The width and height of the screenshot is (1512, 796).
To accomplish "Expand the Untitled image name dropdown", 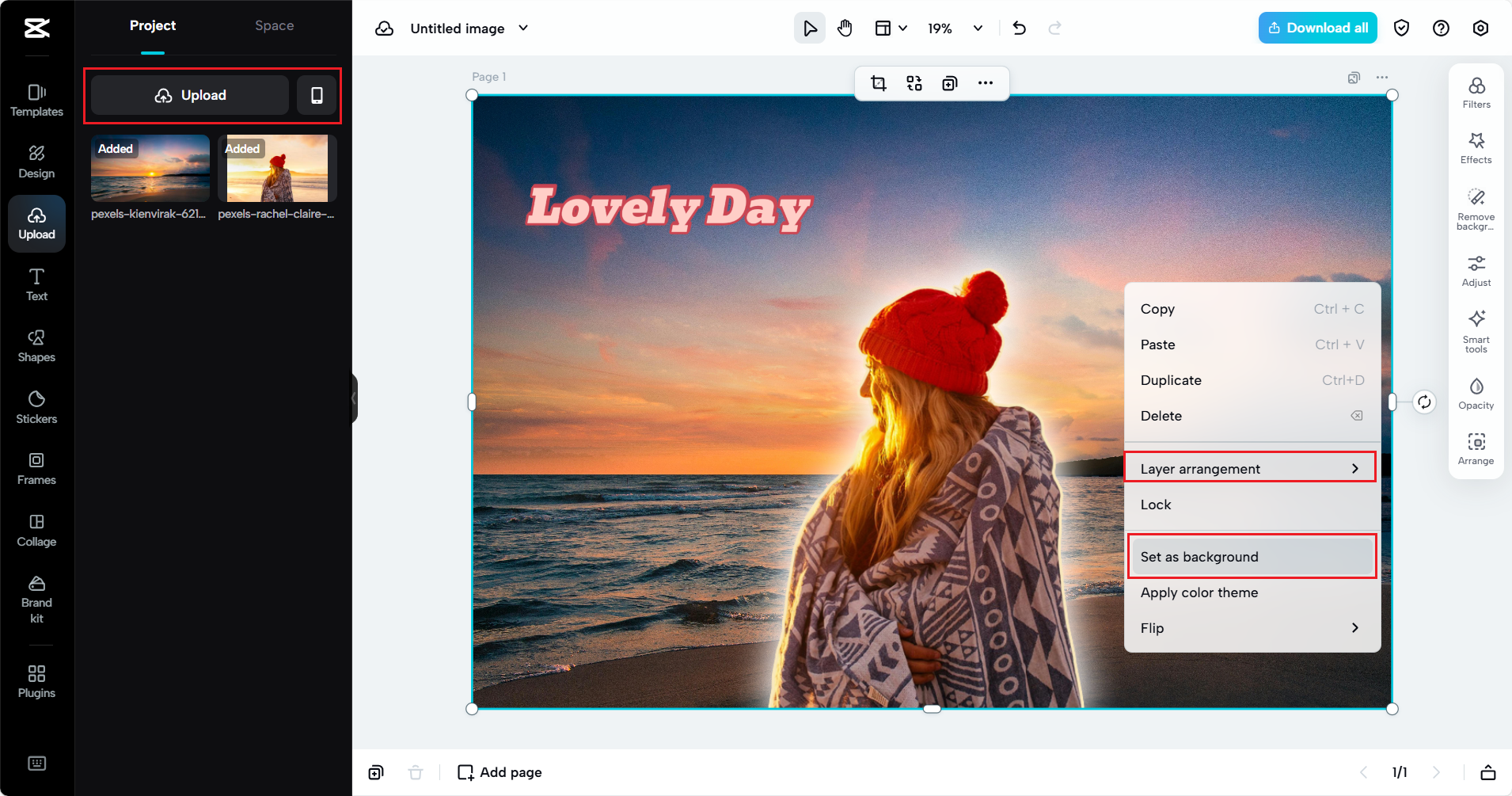I will coord(523,29).
